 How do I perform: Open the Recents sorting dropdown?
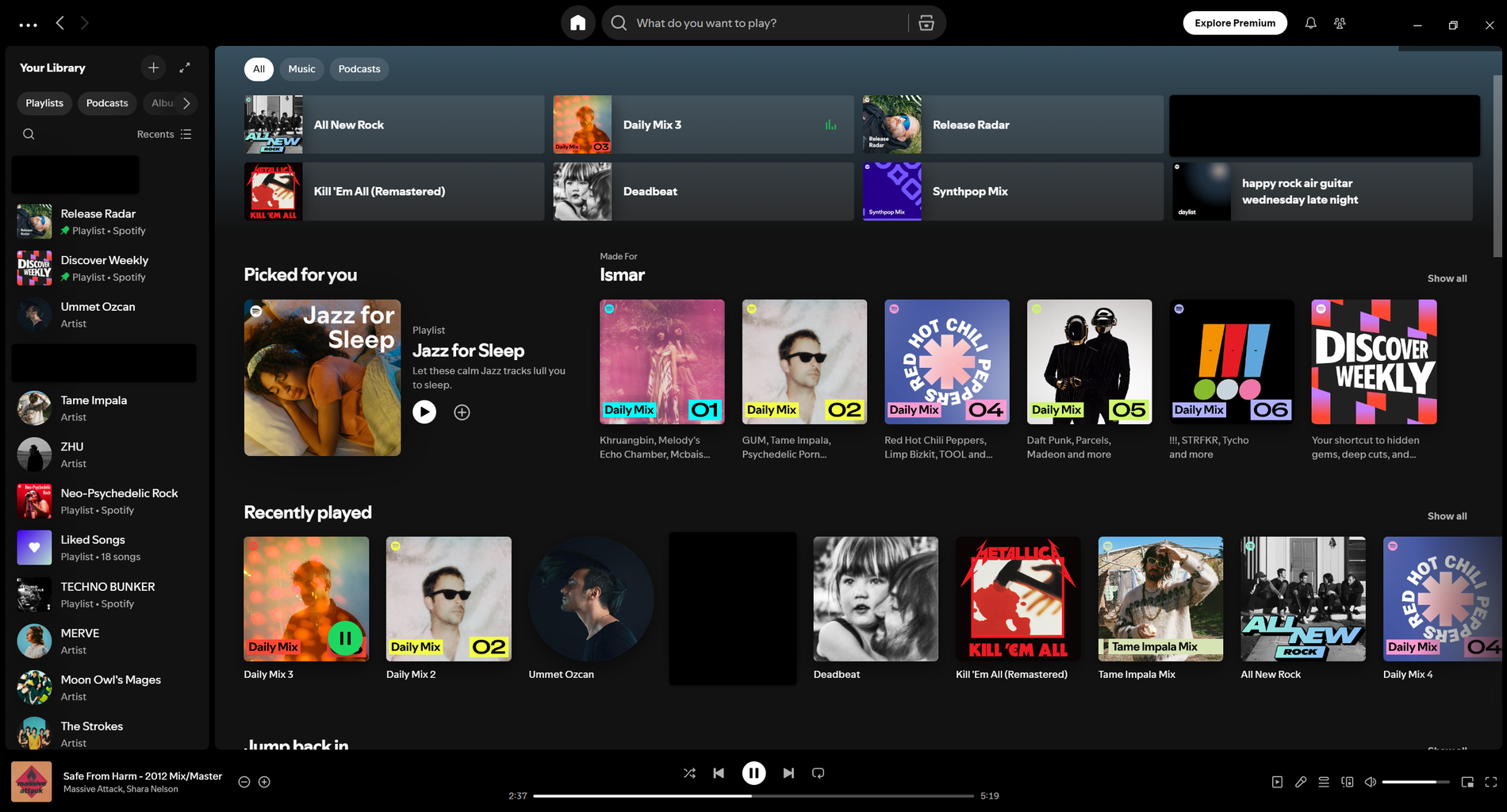(x=164, y=134)
